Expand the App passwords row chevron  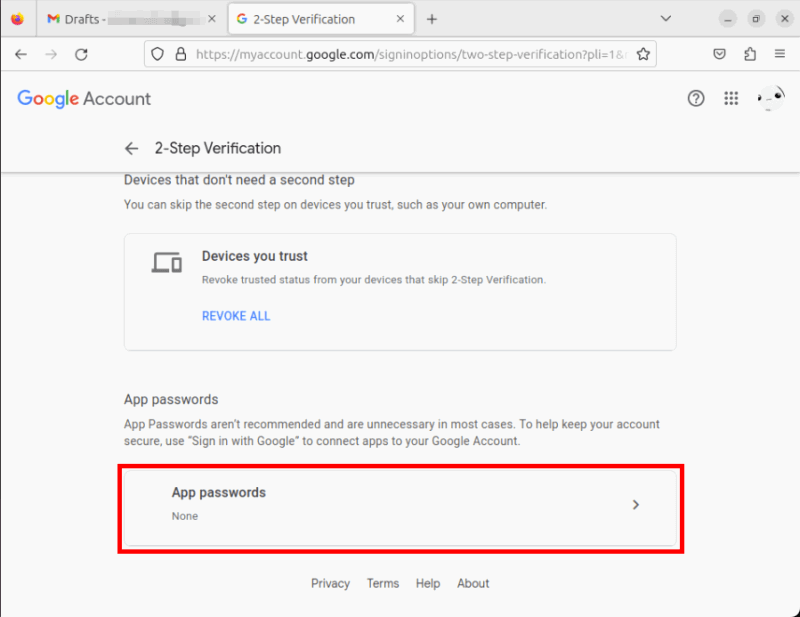click(x=636, y=505)
